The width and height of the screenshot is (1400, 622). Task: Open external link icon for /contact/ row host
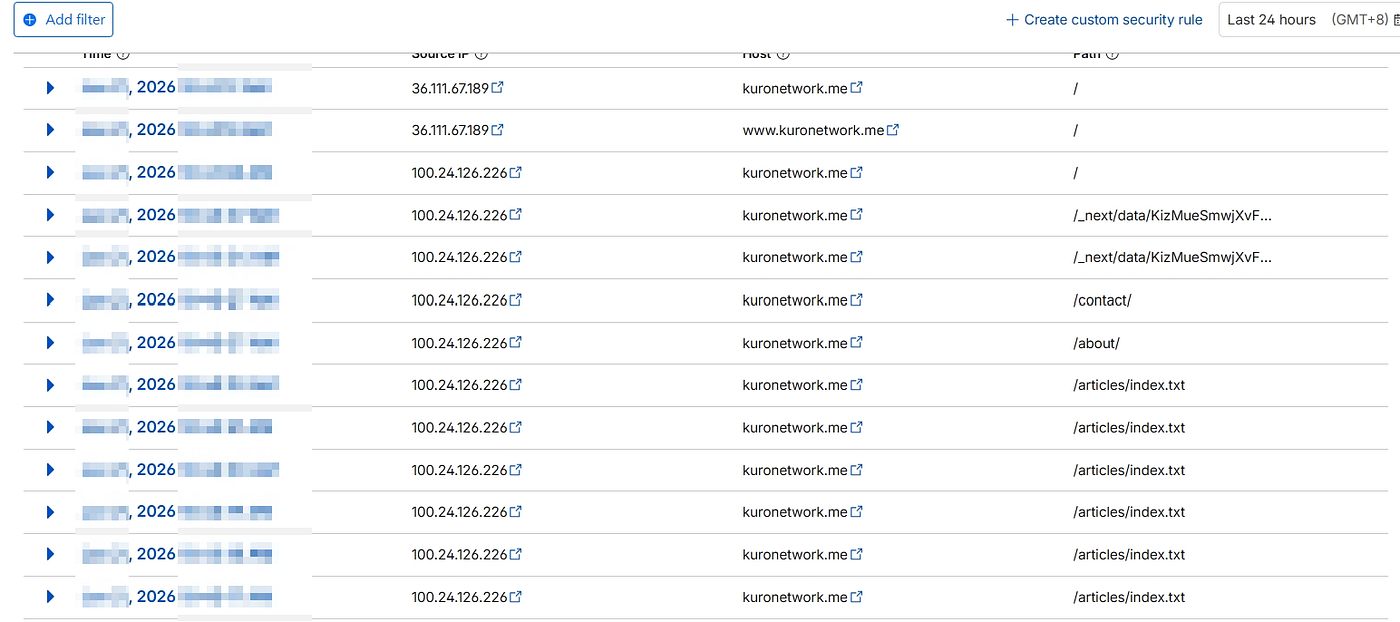point(857,300)
